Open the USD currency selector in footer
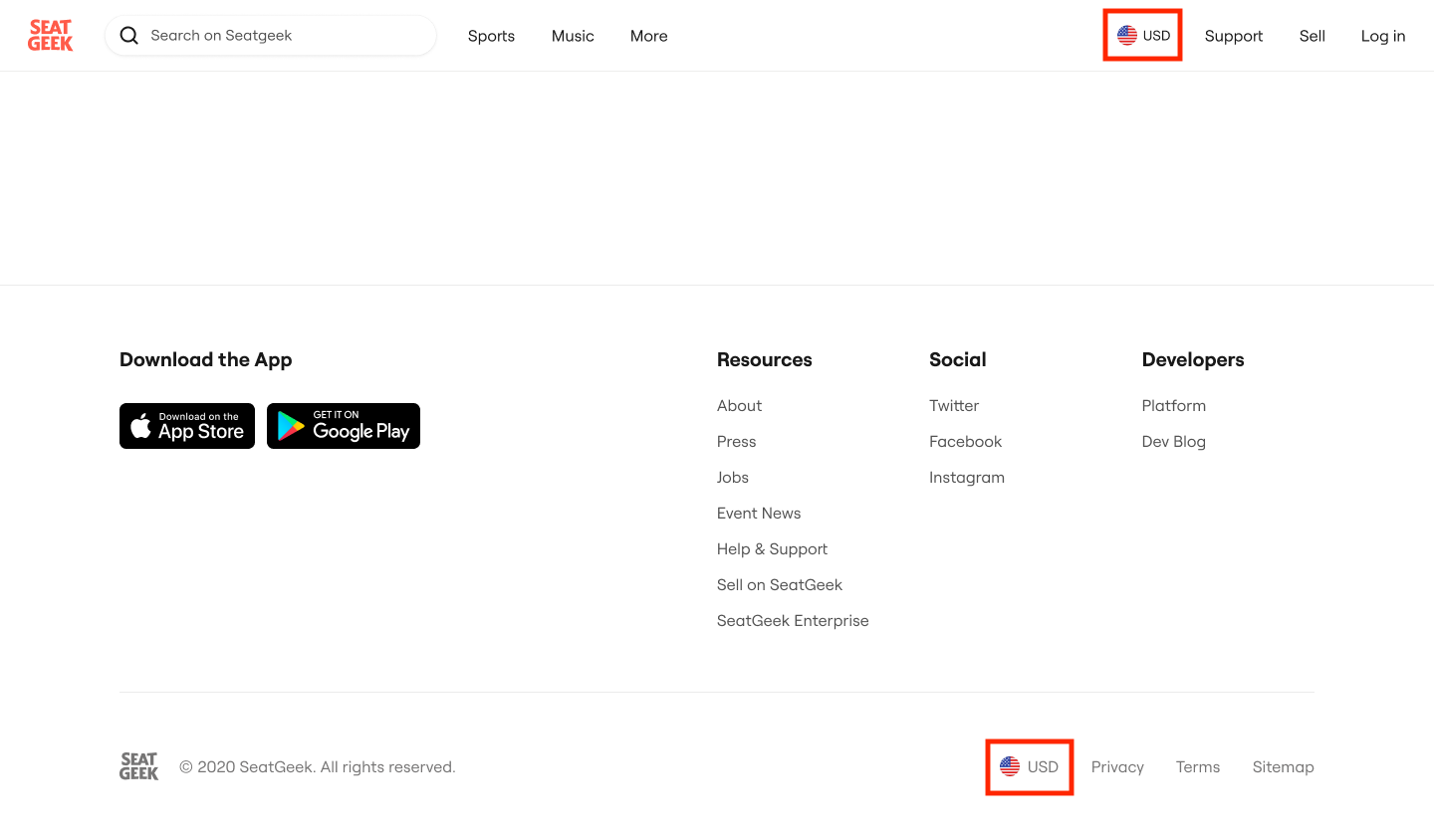Viewport: 1434px width, 840px height. pos(1030,766)
